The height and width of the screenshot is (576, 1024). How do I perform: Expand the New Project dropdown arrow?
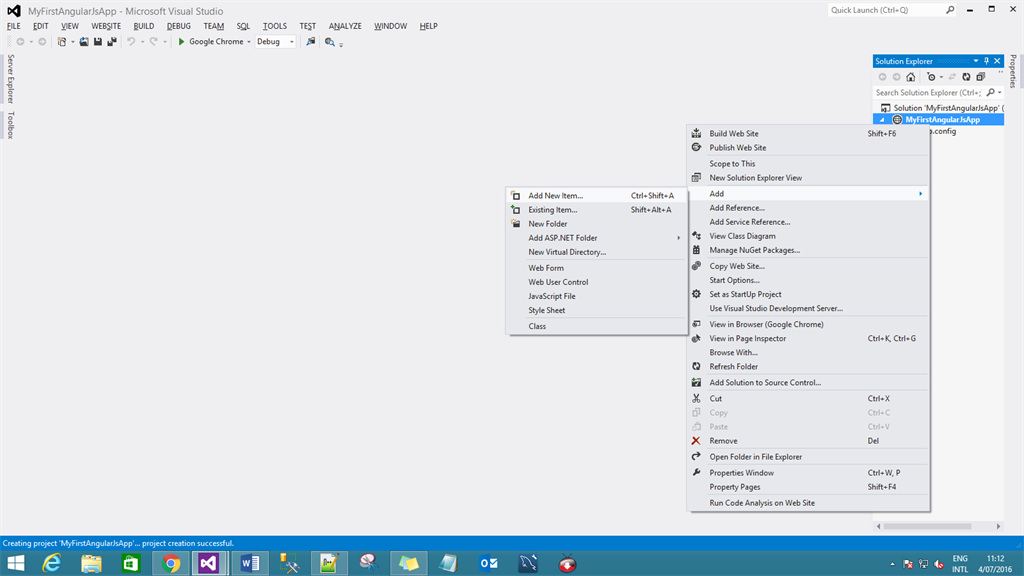point(72,42)
